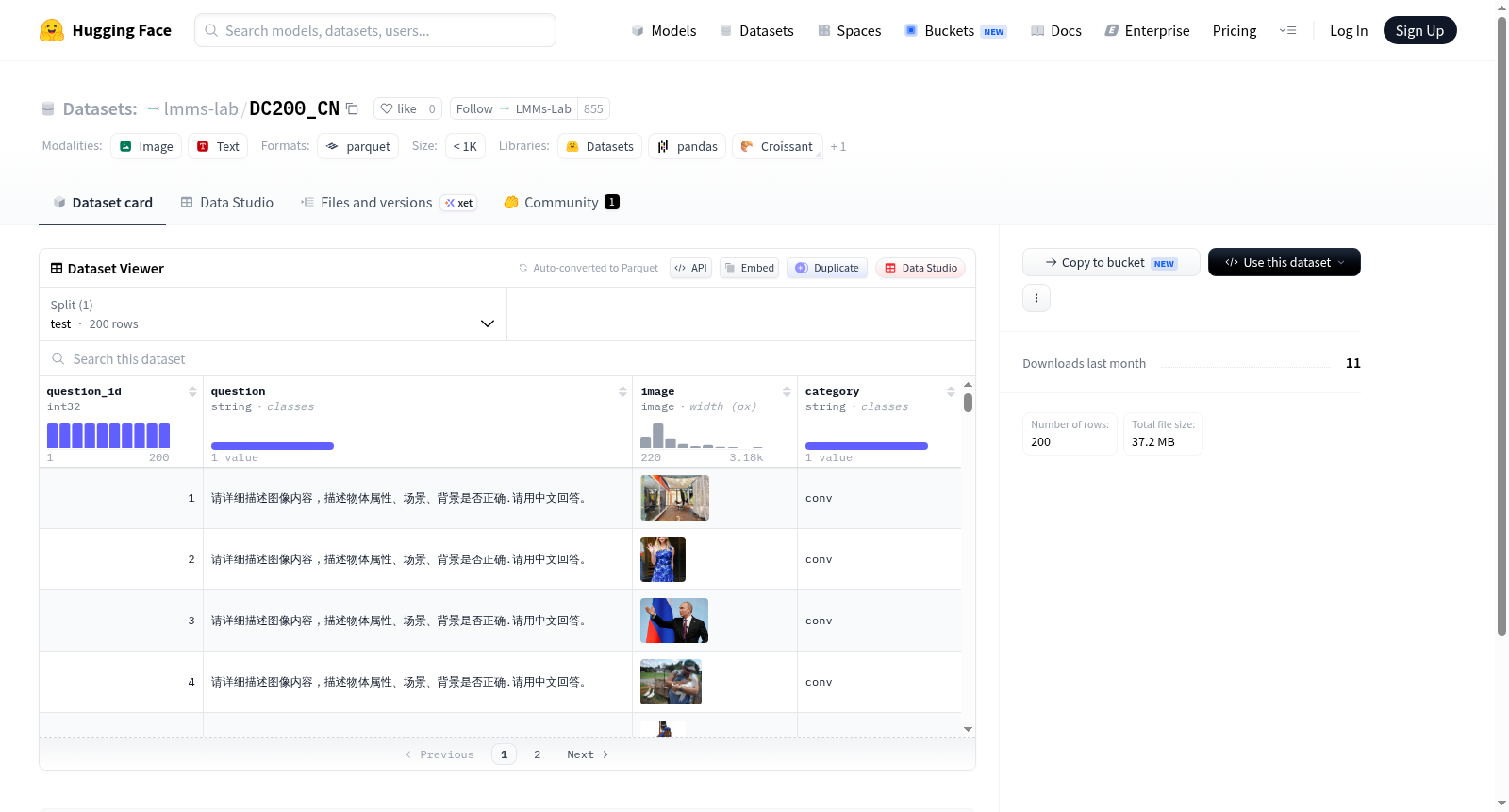
Task: Expand the Use this dataset dropdown
Action: click(x=1285, y=262)
